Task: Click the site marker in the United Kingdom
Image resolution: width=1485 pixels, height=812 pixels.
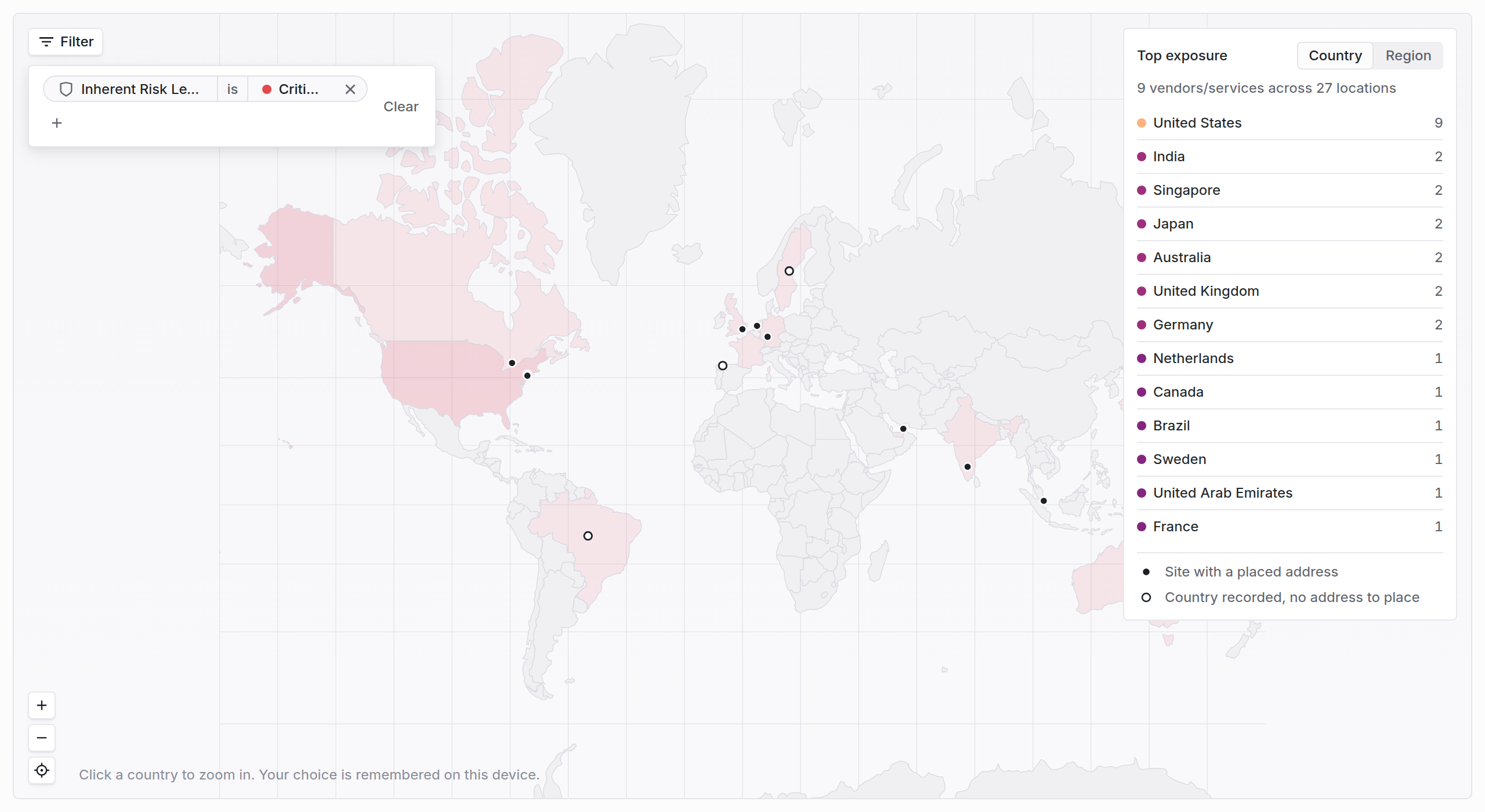Action: 742,329
